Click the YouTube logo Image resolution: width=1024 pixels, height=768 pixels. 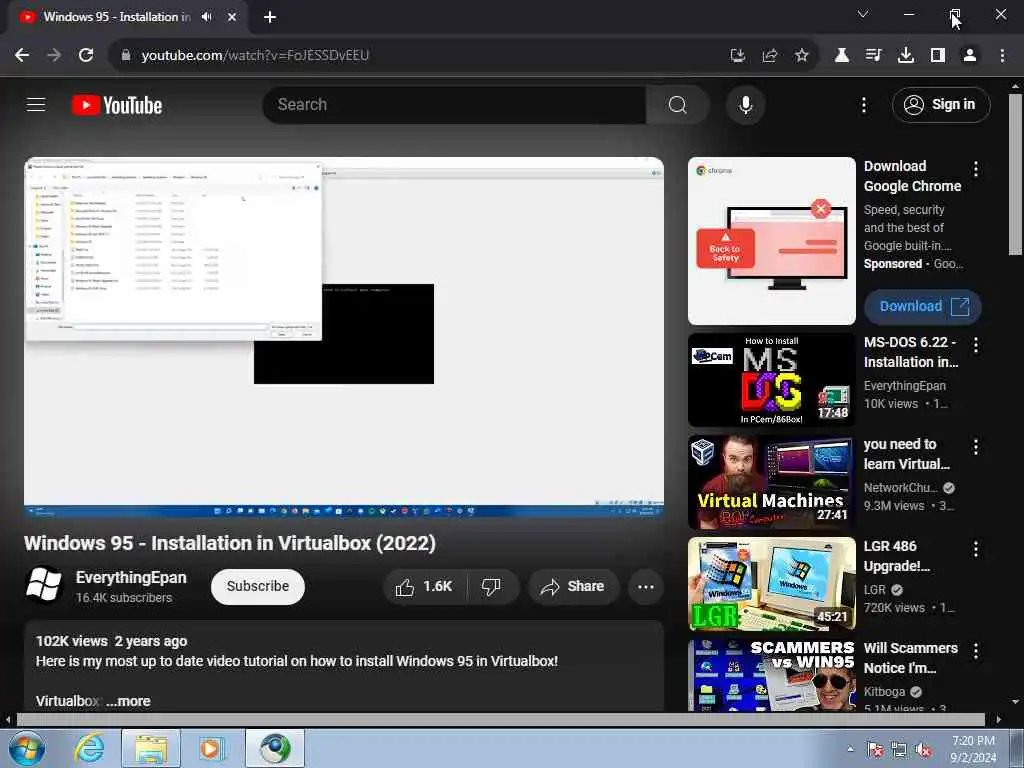point(117,105)
